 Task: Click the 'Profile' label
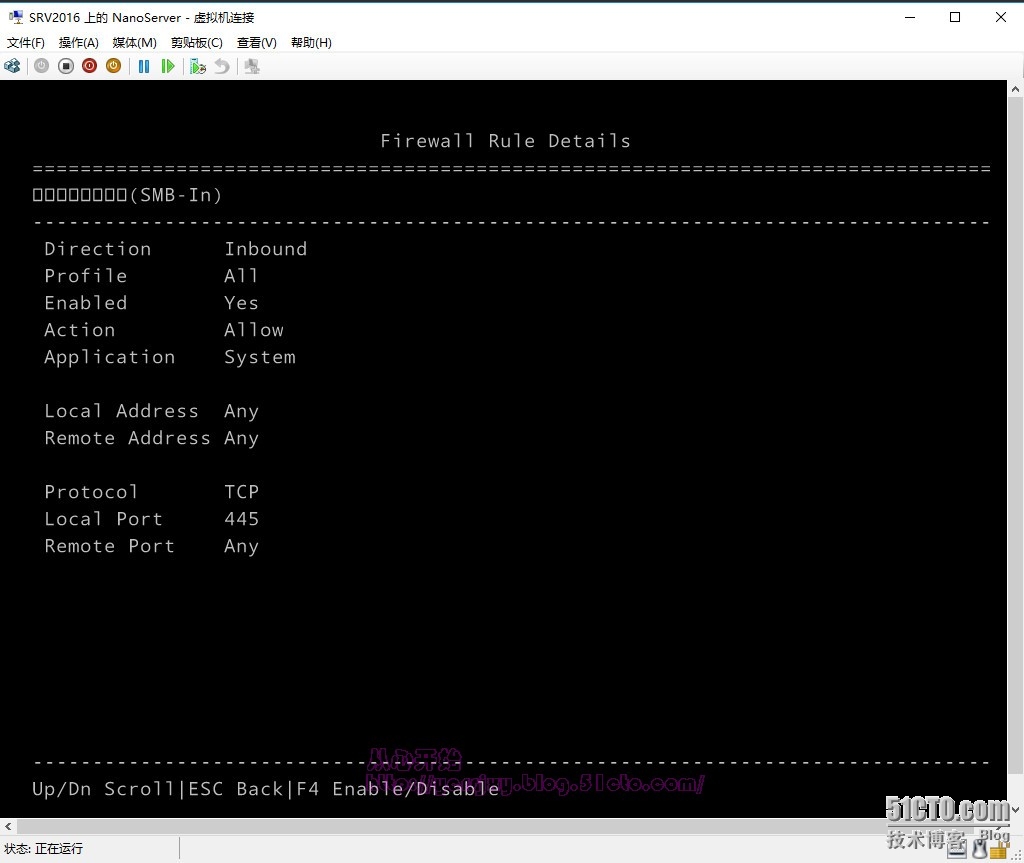tap(86, 276)
